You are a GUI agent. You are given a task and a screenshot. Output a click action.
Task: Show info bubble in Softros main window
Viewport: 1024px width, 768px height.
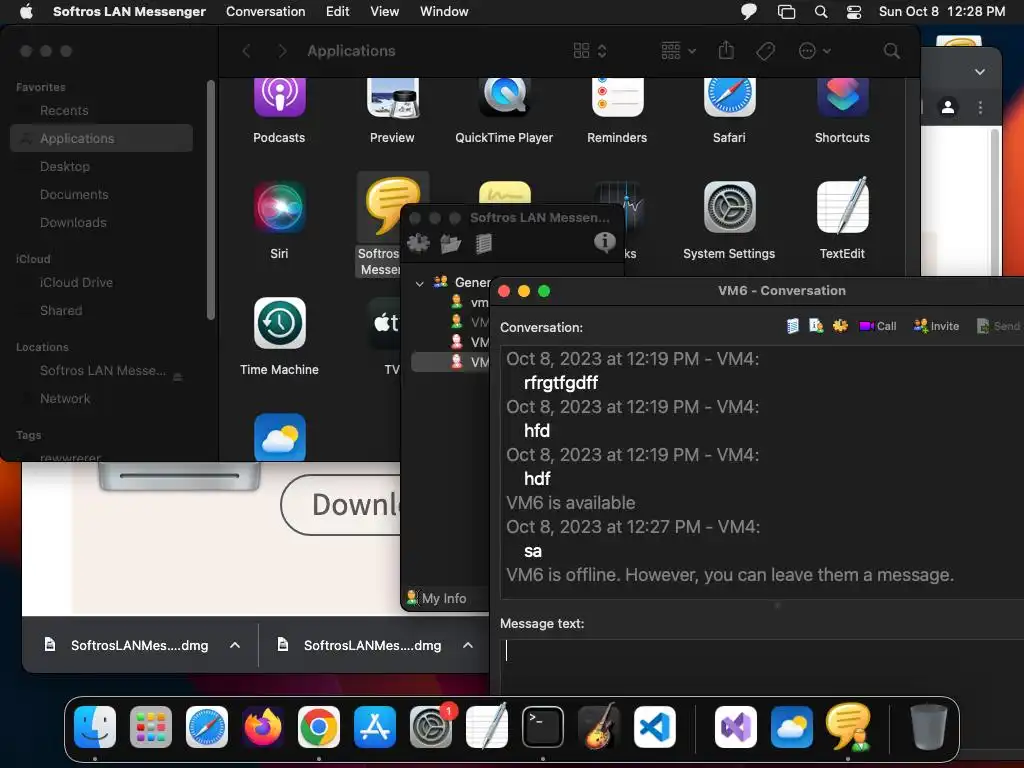click(605, 242)
